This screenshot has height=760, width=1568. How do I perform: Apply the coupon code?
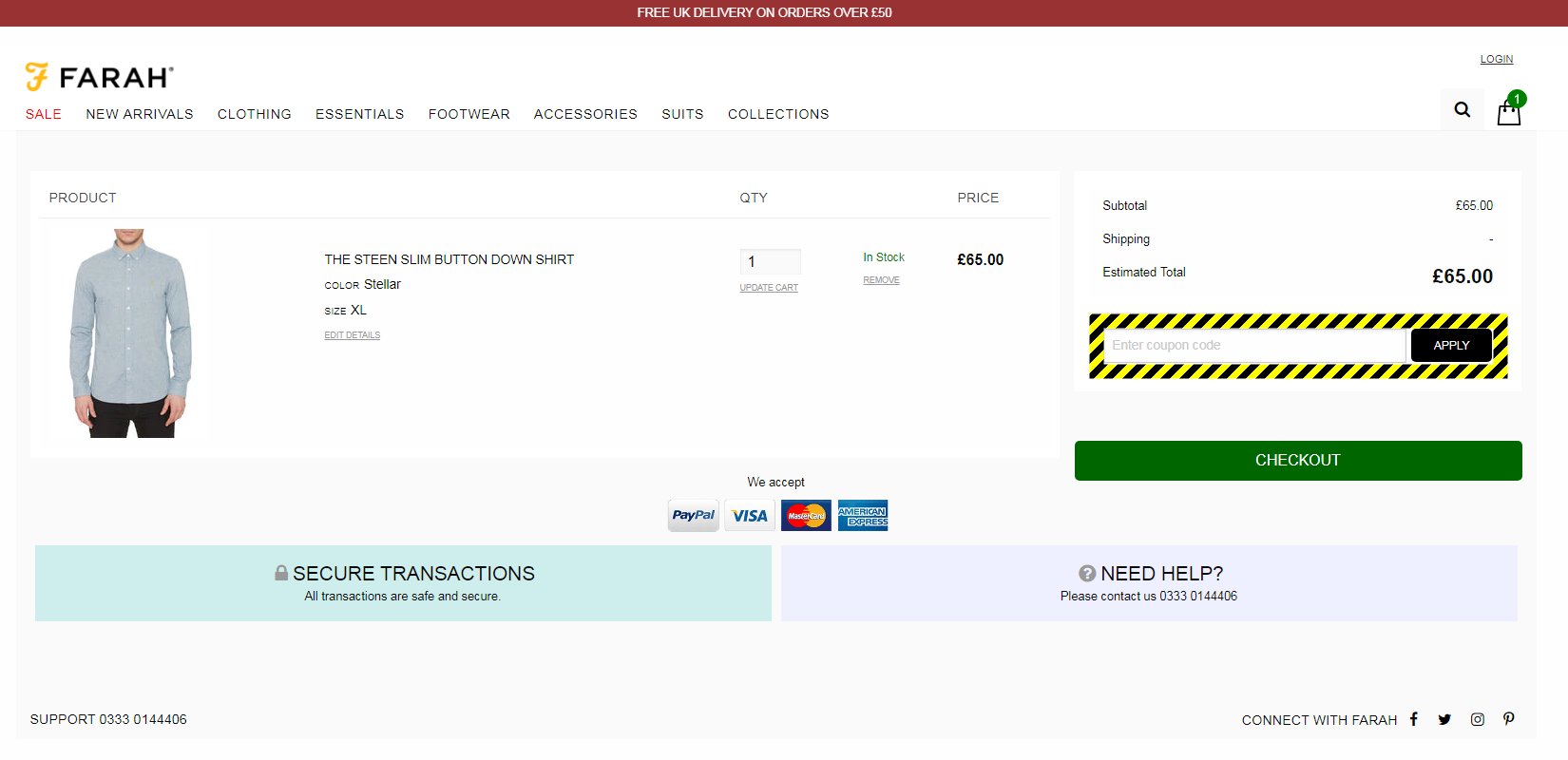1451,345
